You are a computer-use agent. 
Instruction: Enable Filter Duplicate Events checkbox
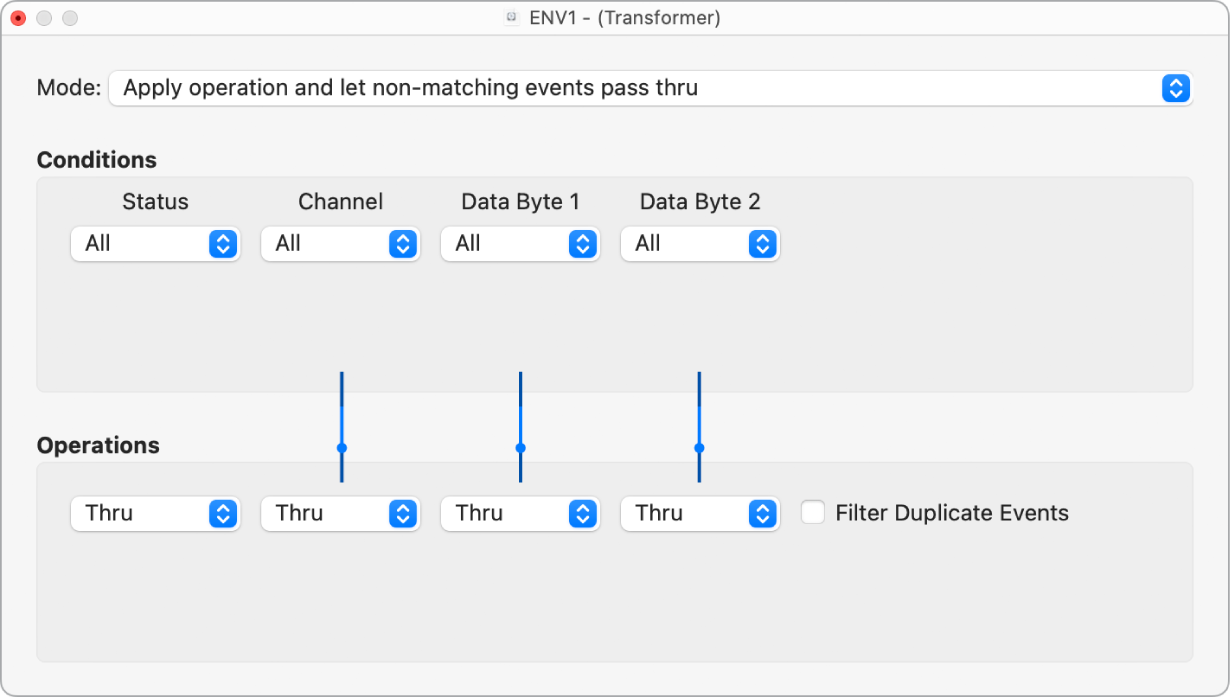pyautogui.click(x=814, y=513)
